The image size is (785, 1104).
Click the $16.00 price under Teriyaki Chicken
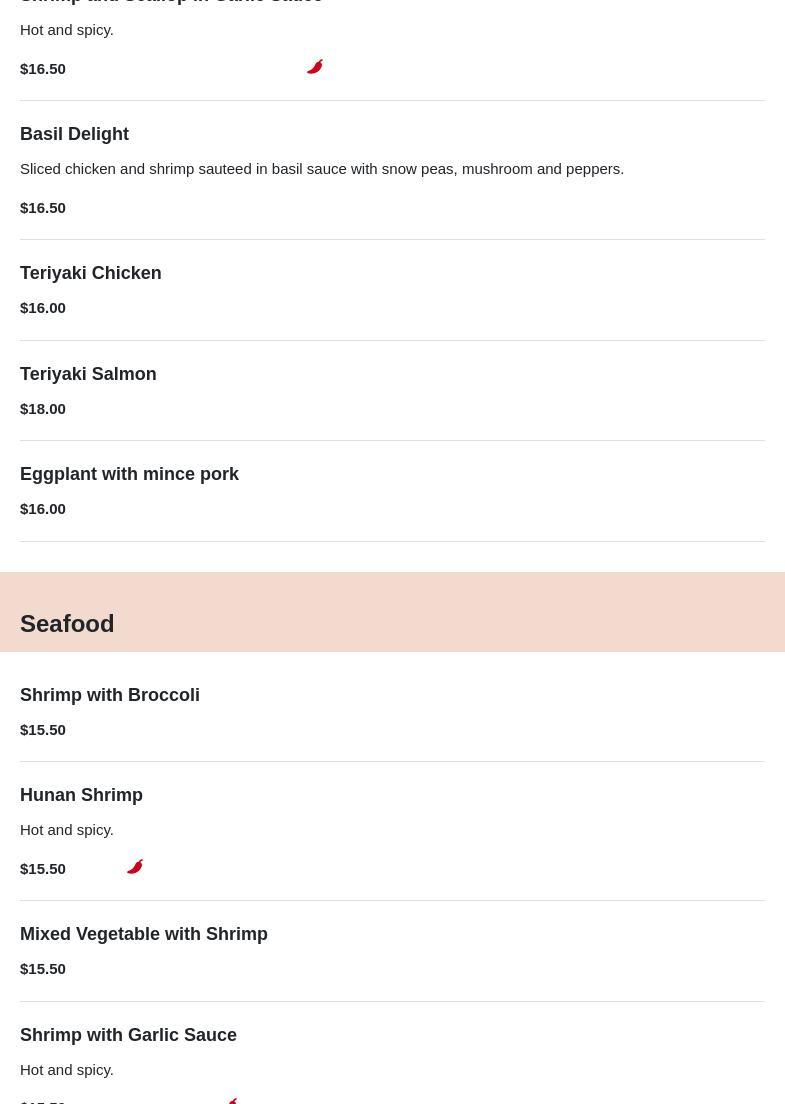(43, 307)
